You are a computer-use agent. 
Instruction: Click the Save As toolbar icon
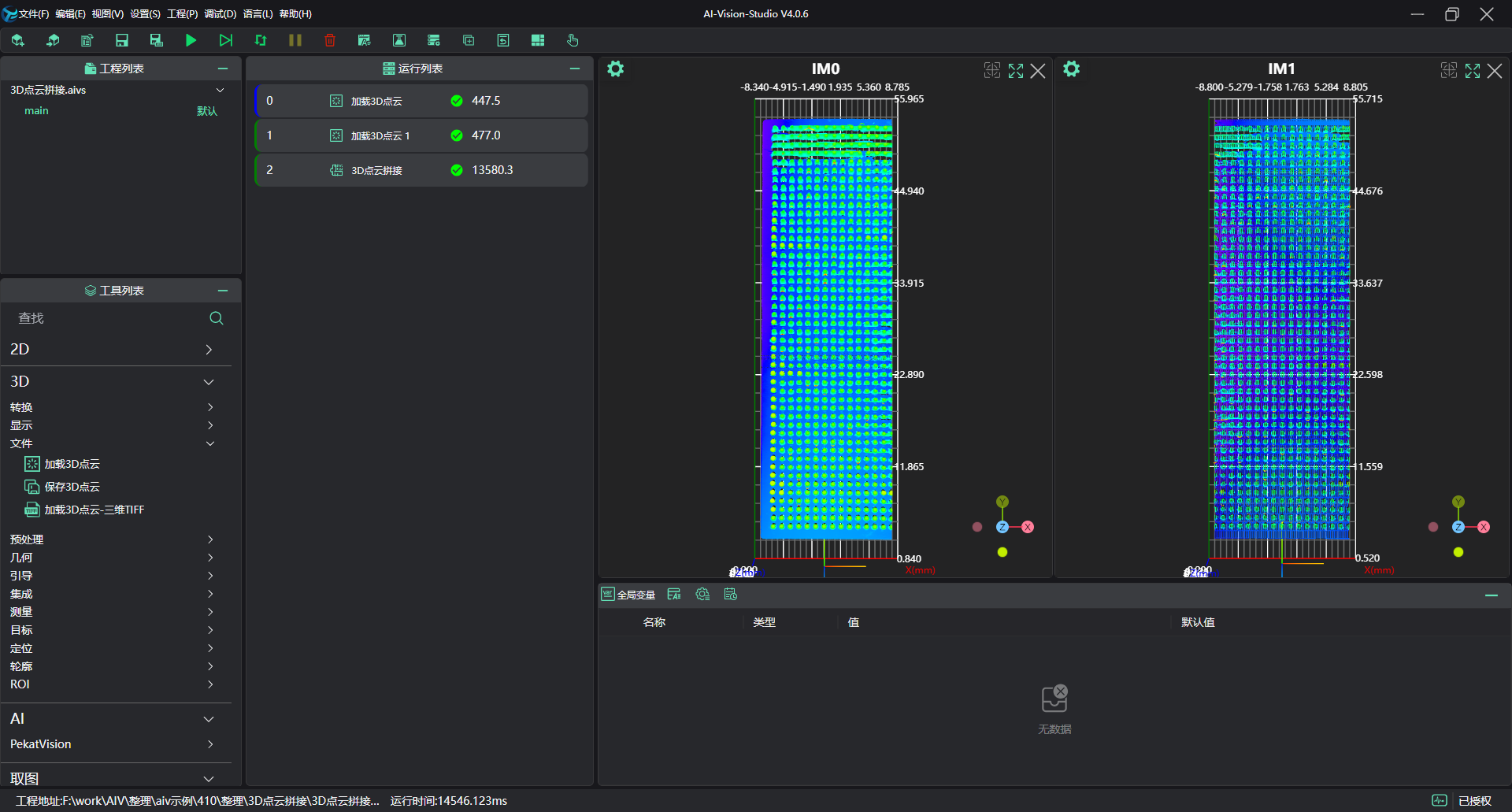pyautogui.click(x=157, y=40)
